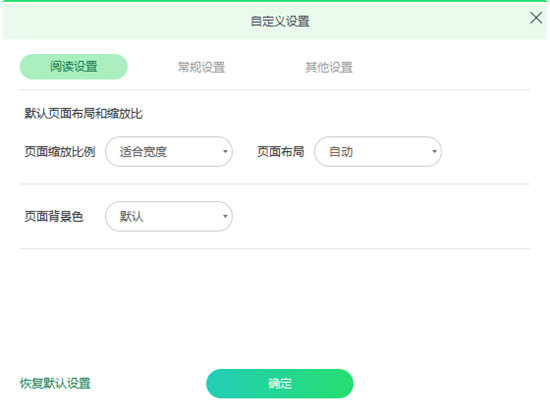Viewport: 550px width, 418px height.
Task: Click the 页面布局 label
Action: click(x=281, y=151)
